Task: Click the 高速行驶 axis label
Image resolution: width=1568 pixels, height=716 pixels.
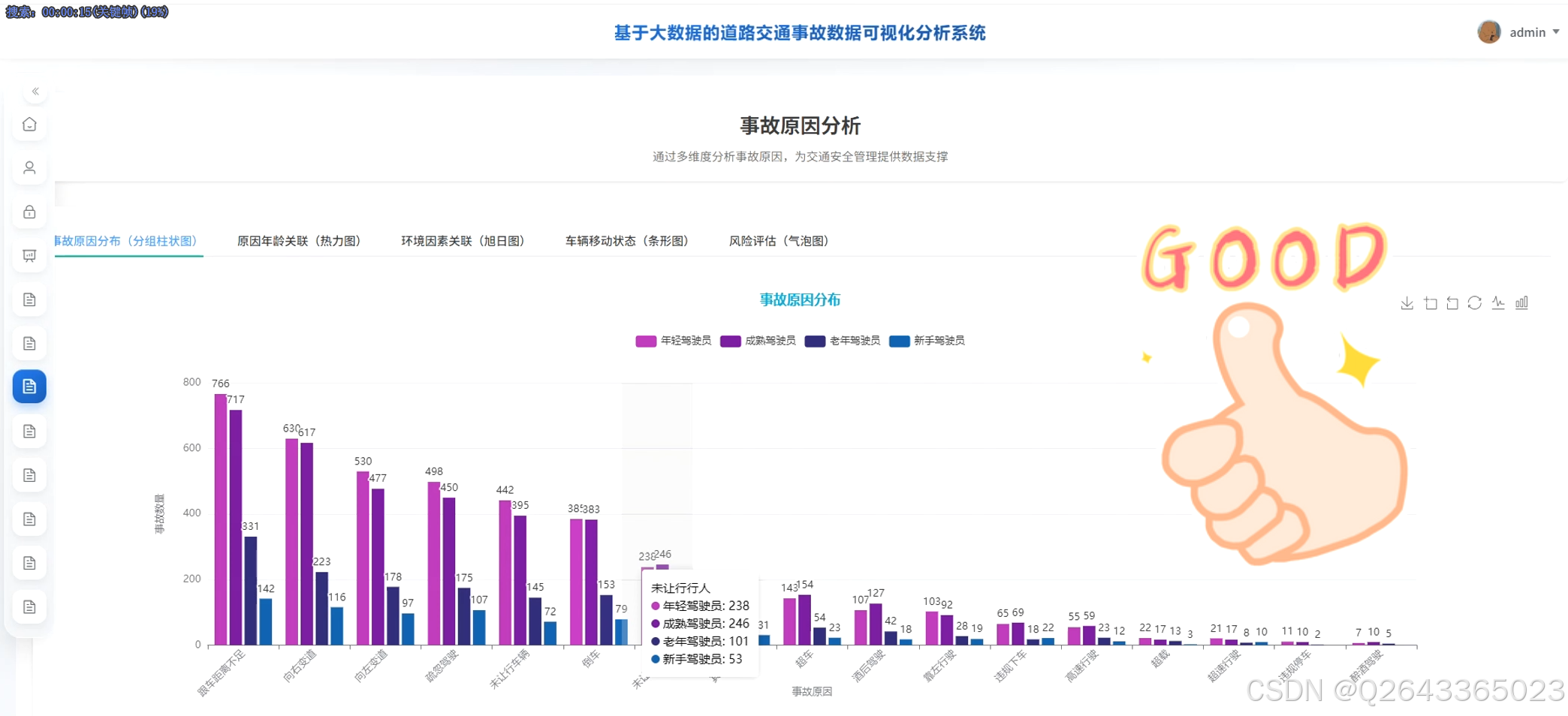Action: (1082, 666)
